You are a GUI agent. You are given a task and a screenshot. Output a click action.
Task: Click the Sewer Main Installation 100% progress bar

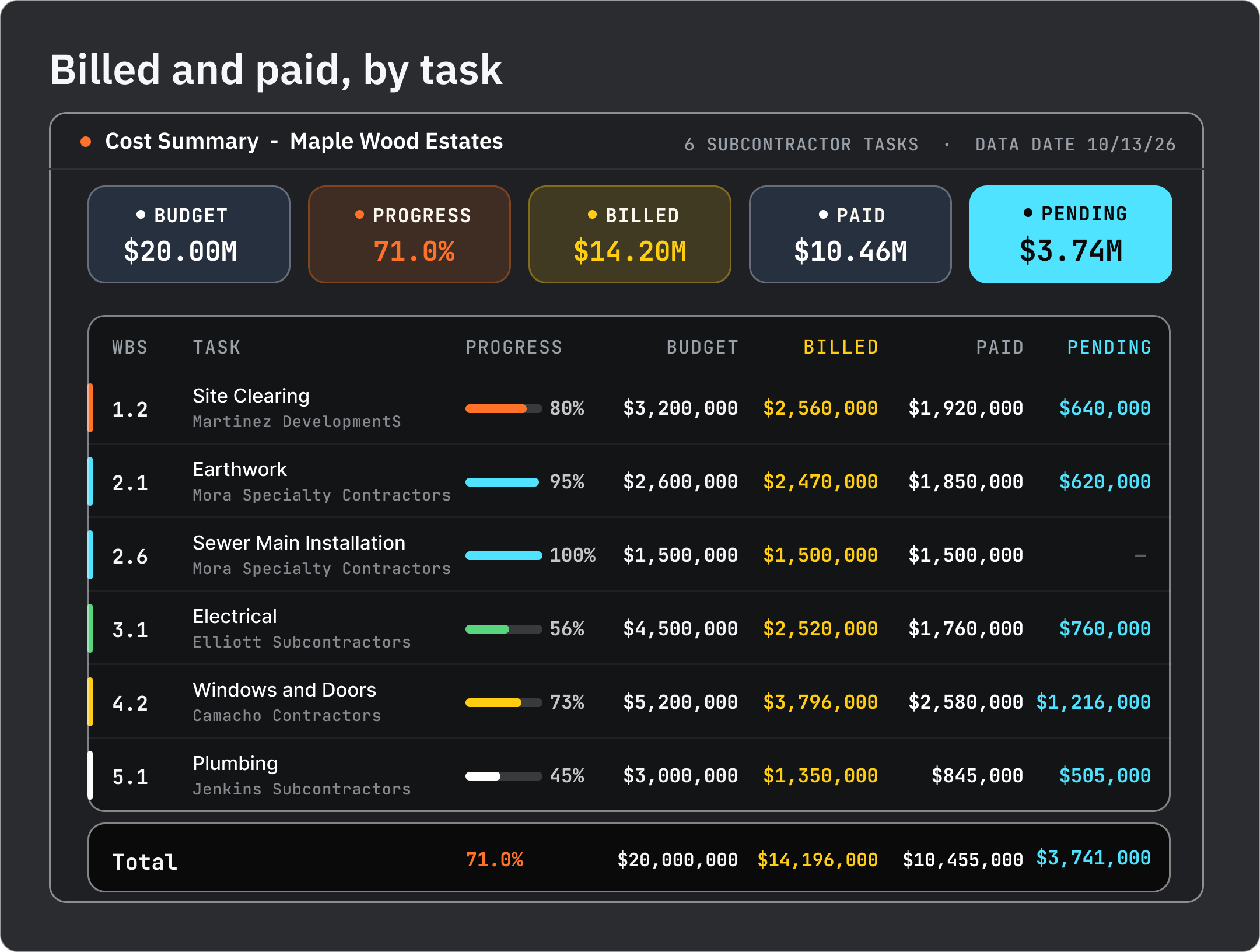coord(504,556)
